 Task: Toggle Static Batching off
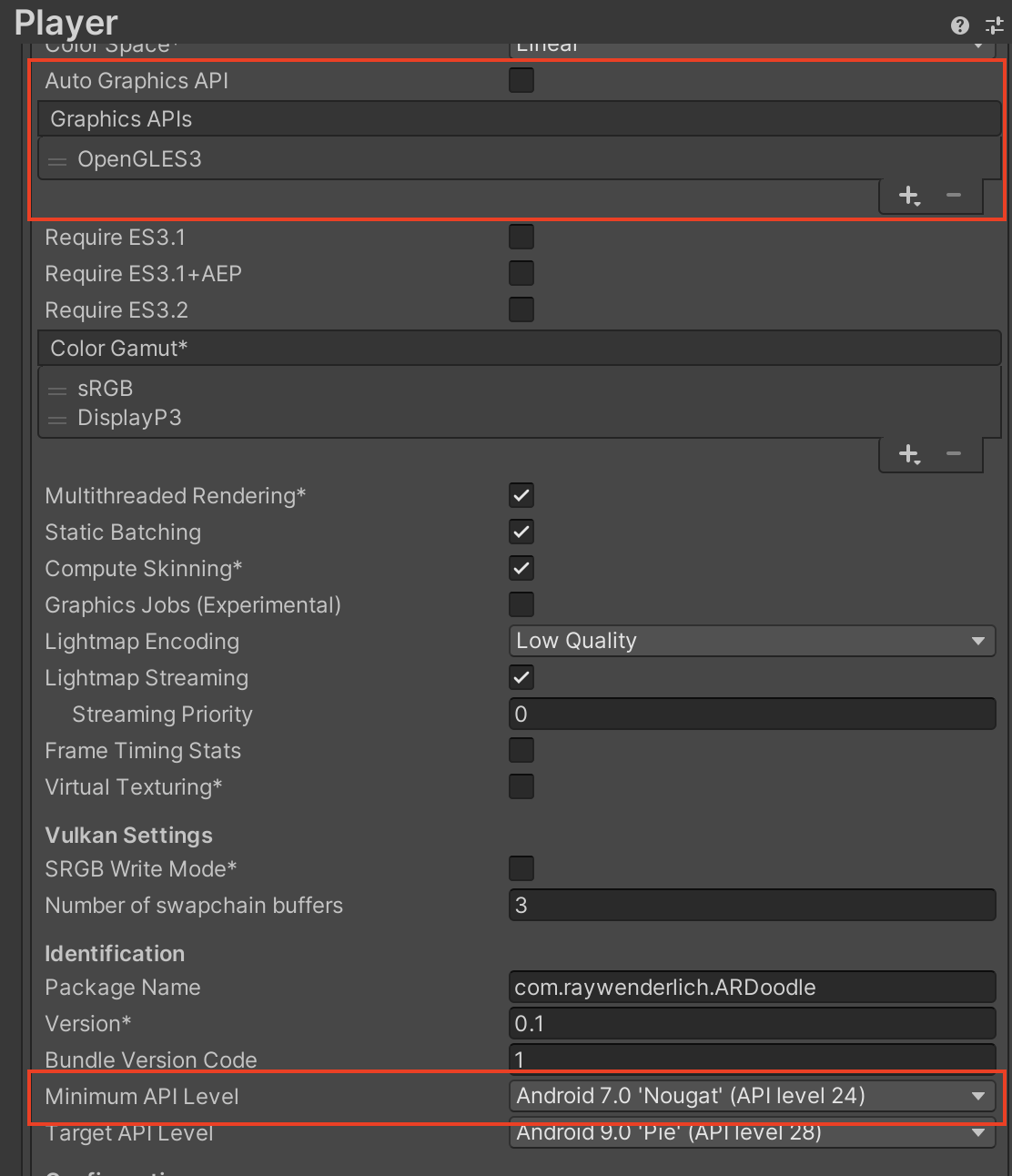521,532
